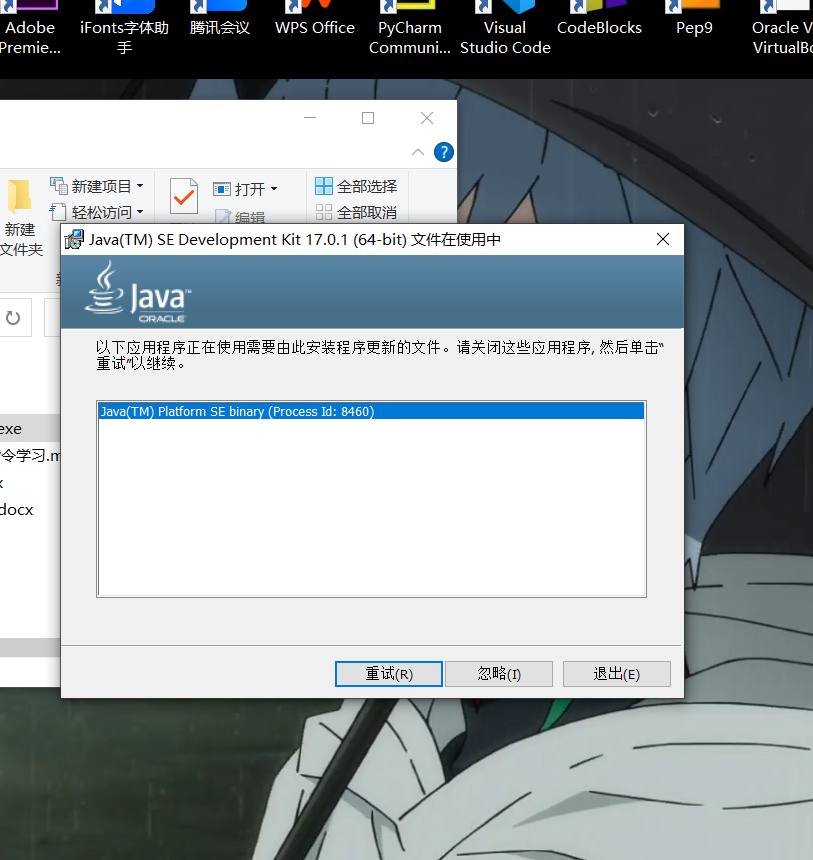Click 新建文件夹 icon in Explorer ribbon
The height and width of the screenshot is (860, 813).
[20, 217]
